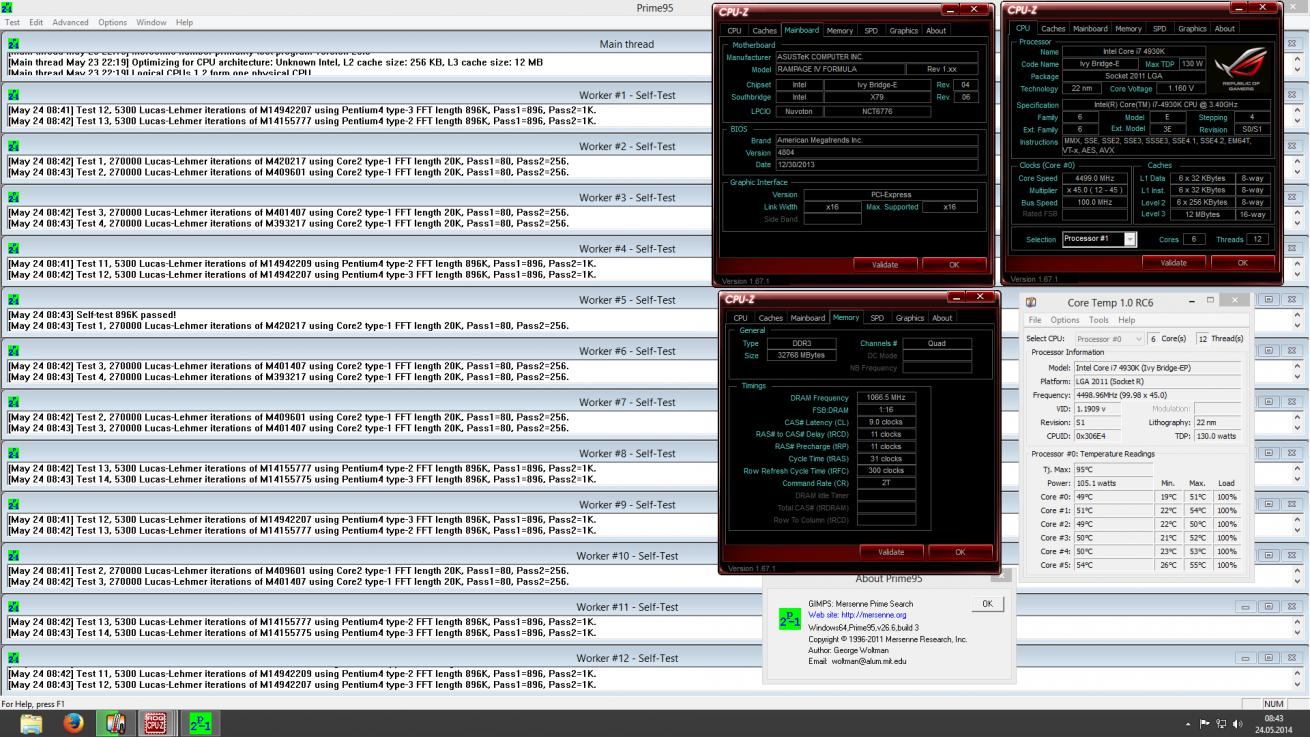Open the volume tray icon
Viewport: 1310px width, 737px height.
(1237, 724)
